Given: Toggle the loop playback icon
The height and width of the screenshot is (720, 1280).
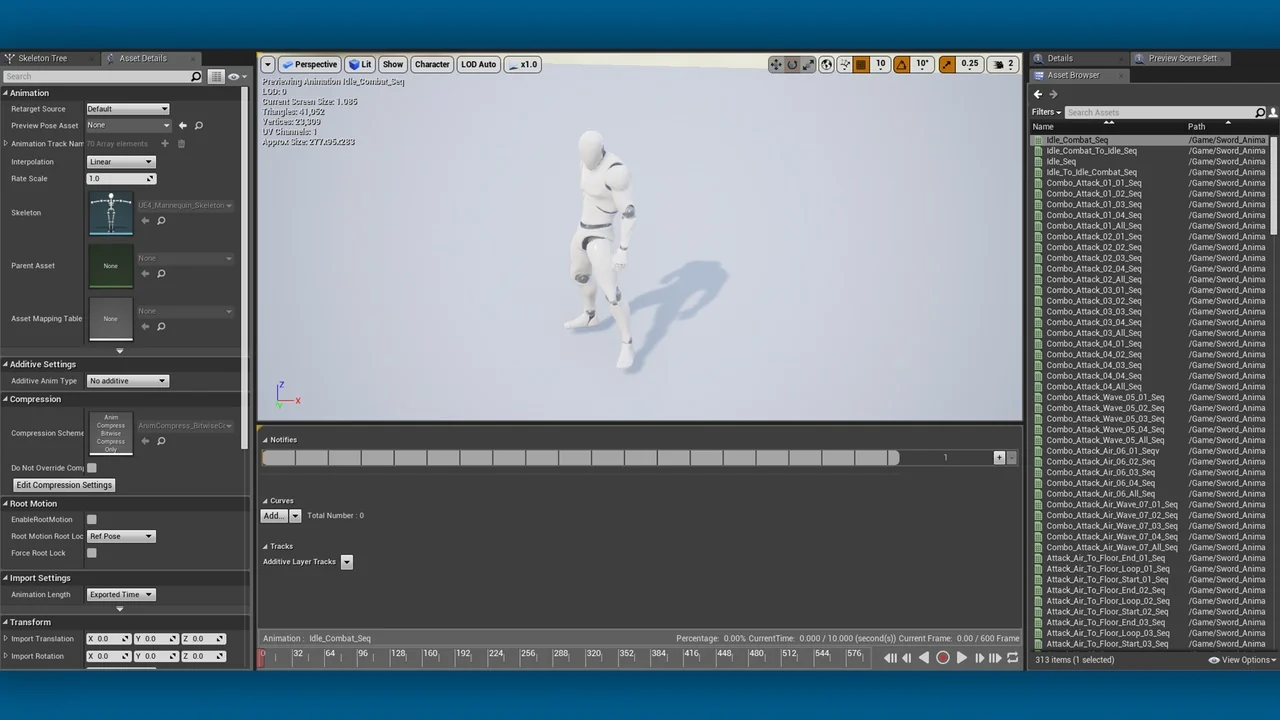Looking at the screenshot, I should click(x=1013, y=658).
